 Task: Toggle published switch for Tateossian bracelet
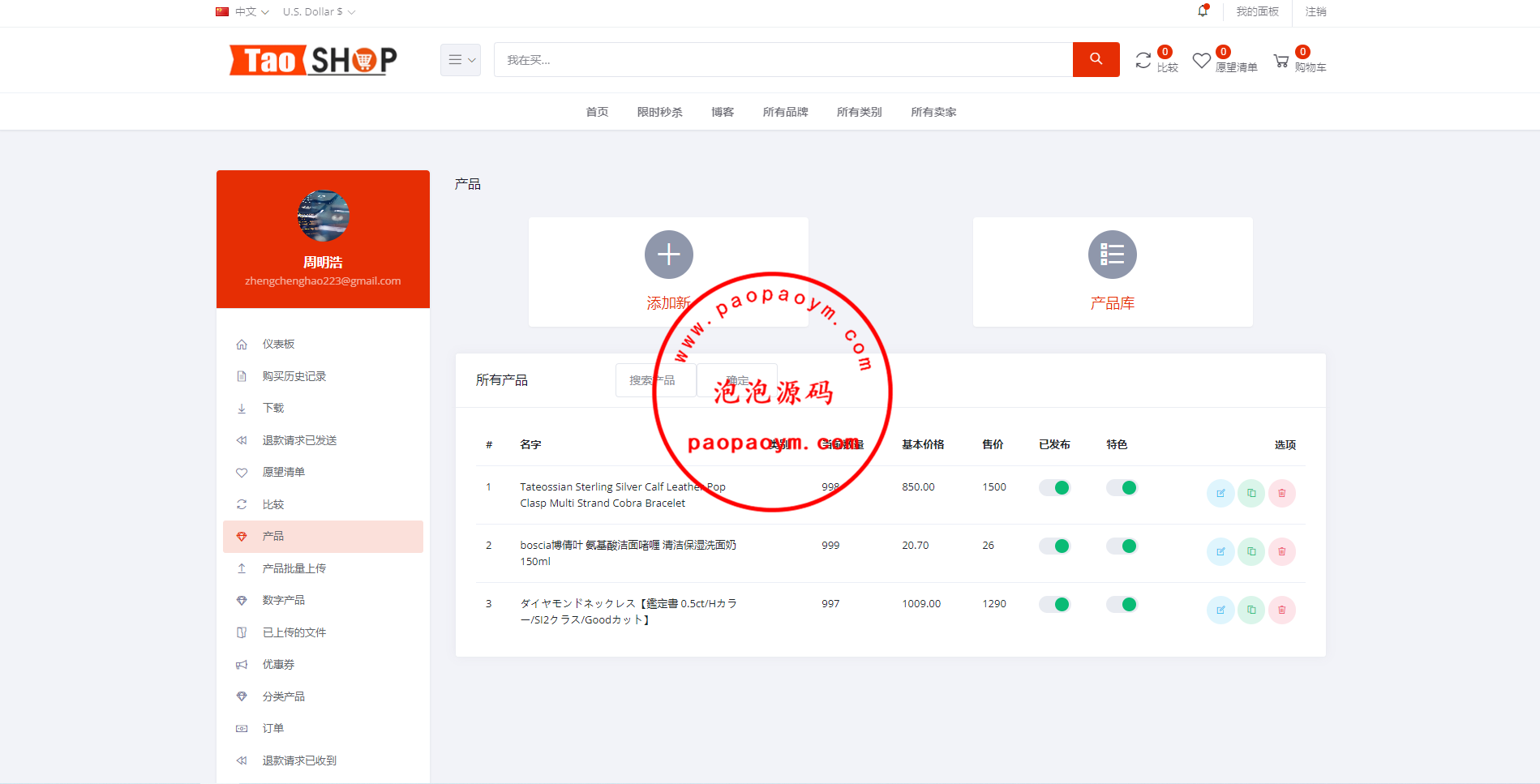coord(1054,487)
